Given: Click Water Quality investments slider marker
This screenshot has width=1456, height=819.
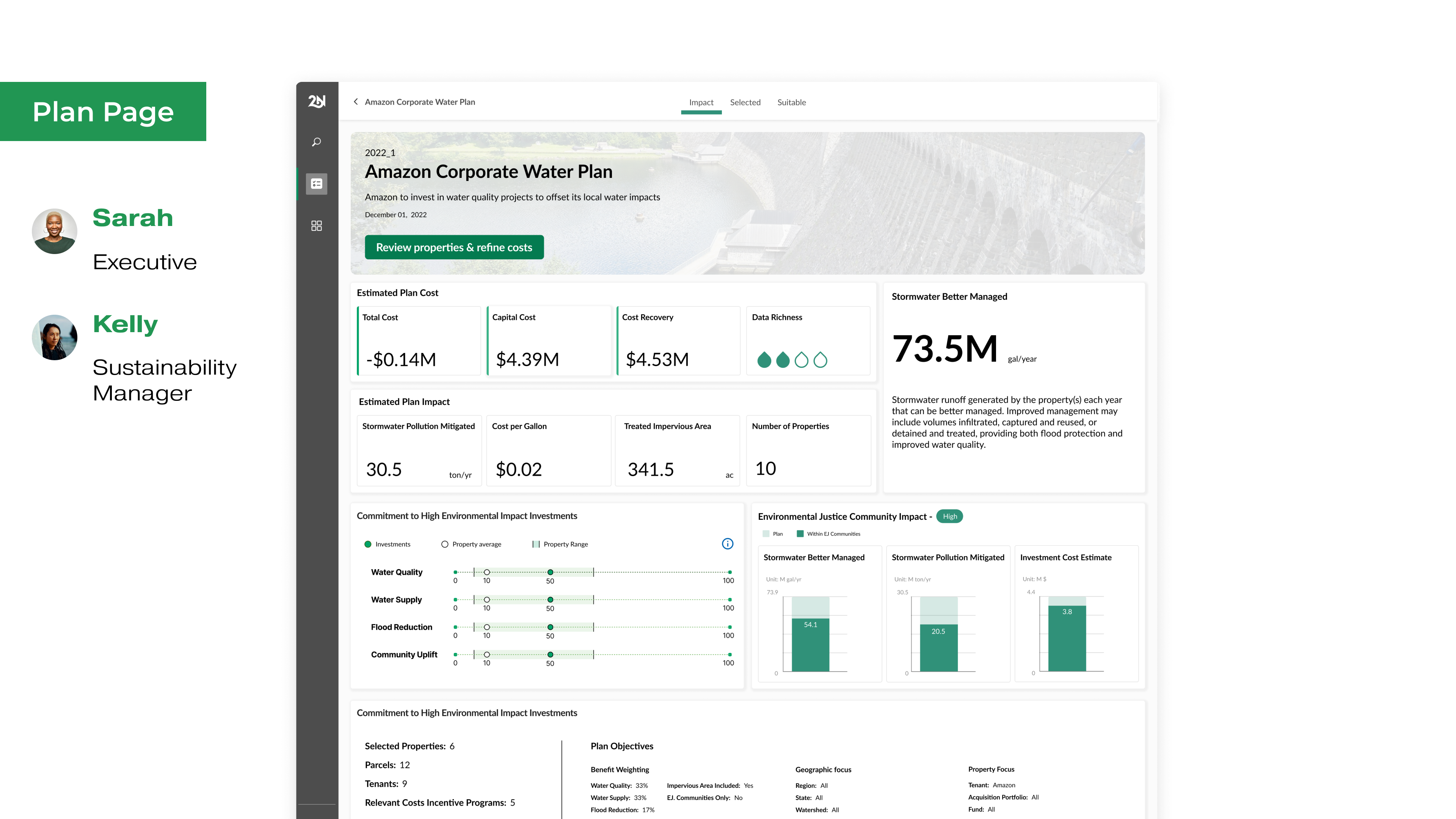Looking at the screenshot, I should tap(550, 572).
